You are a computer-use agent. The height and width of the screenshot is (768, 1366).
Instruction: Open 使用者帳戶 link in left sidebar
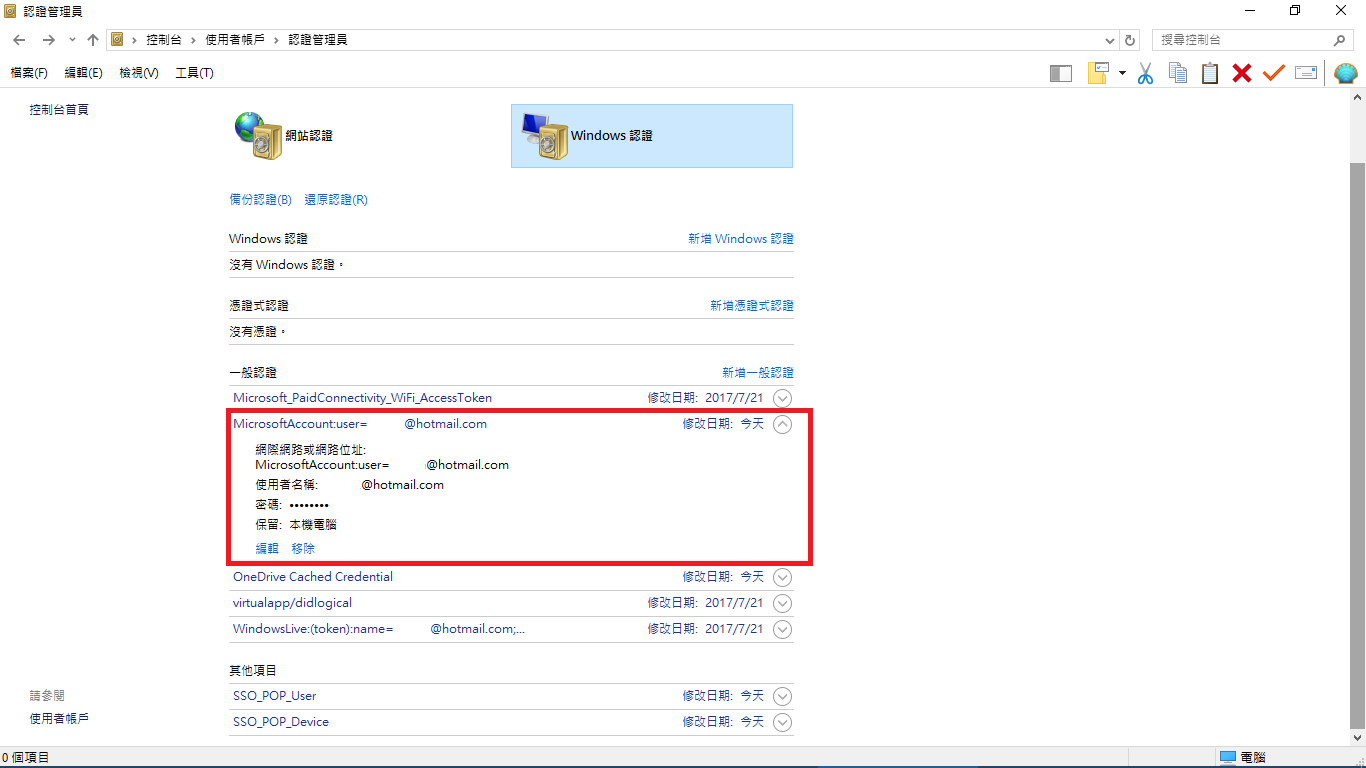pos(59,718)
